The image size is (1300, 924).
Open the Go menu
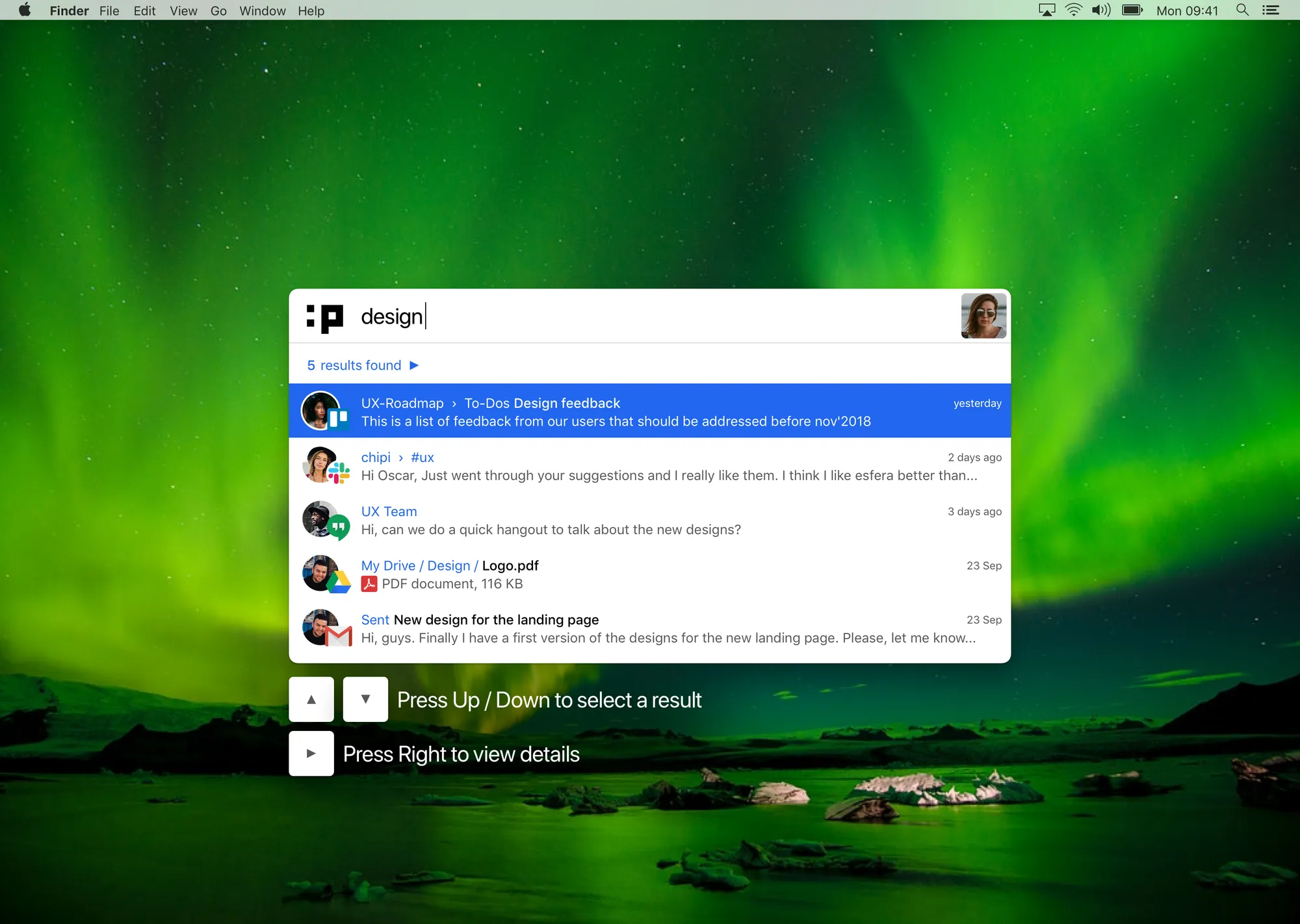[x=218, y=11]
